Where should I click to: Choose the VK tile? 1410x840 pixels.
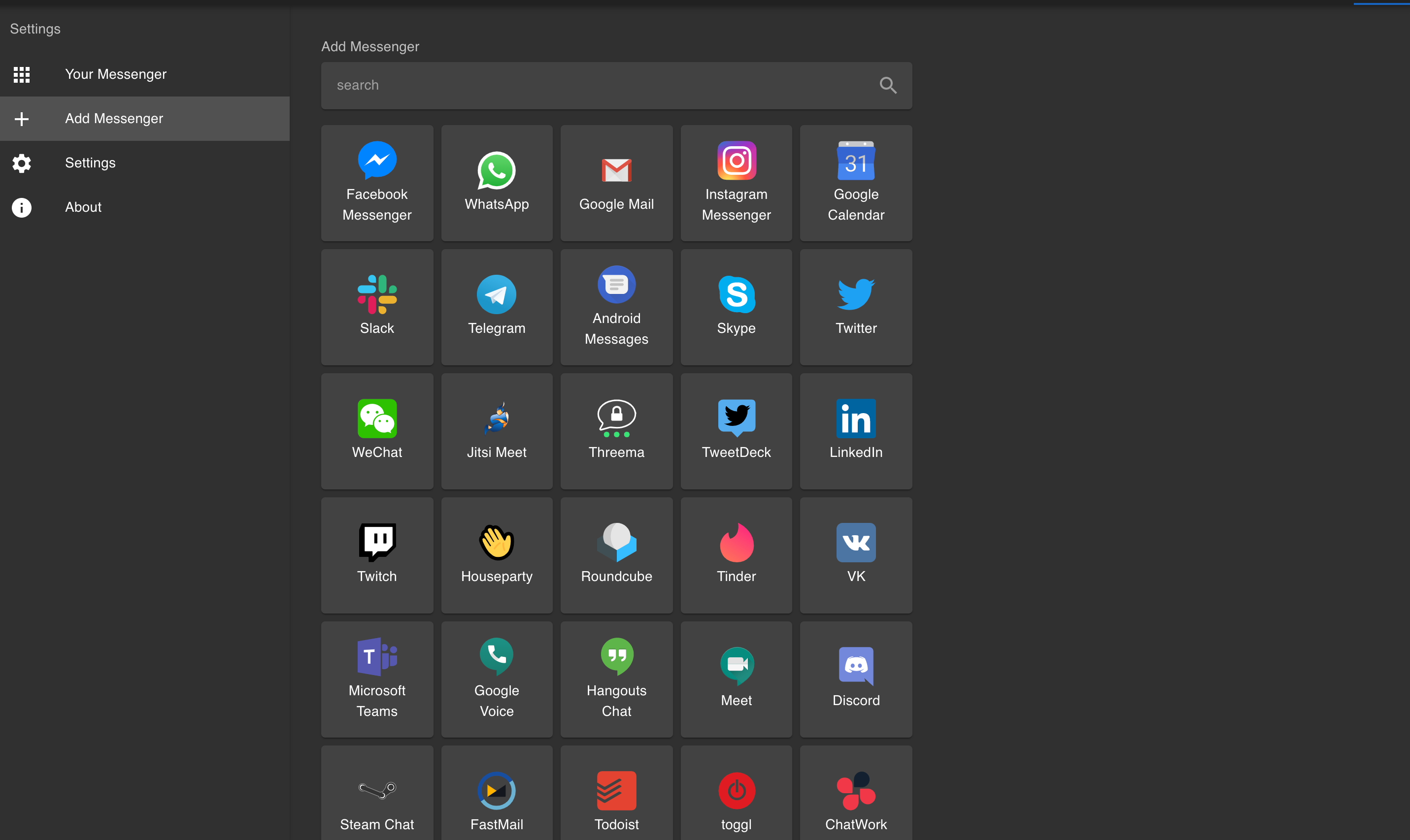tap(856, 555)
